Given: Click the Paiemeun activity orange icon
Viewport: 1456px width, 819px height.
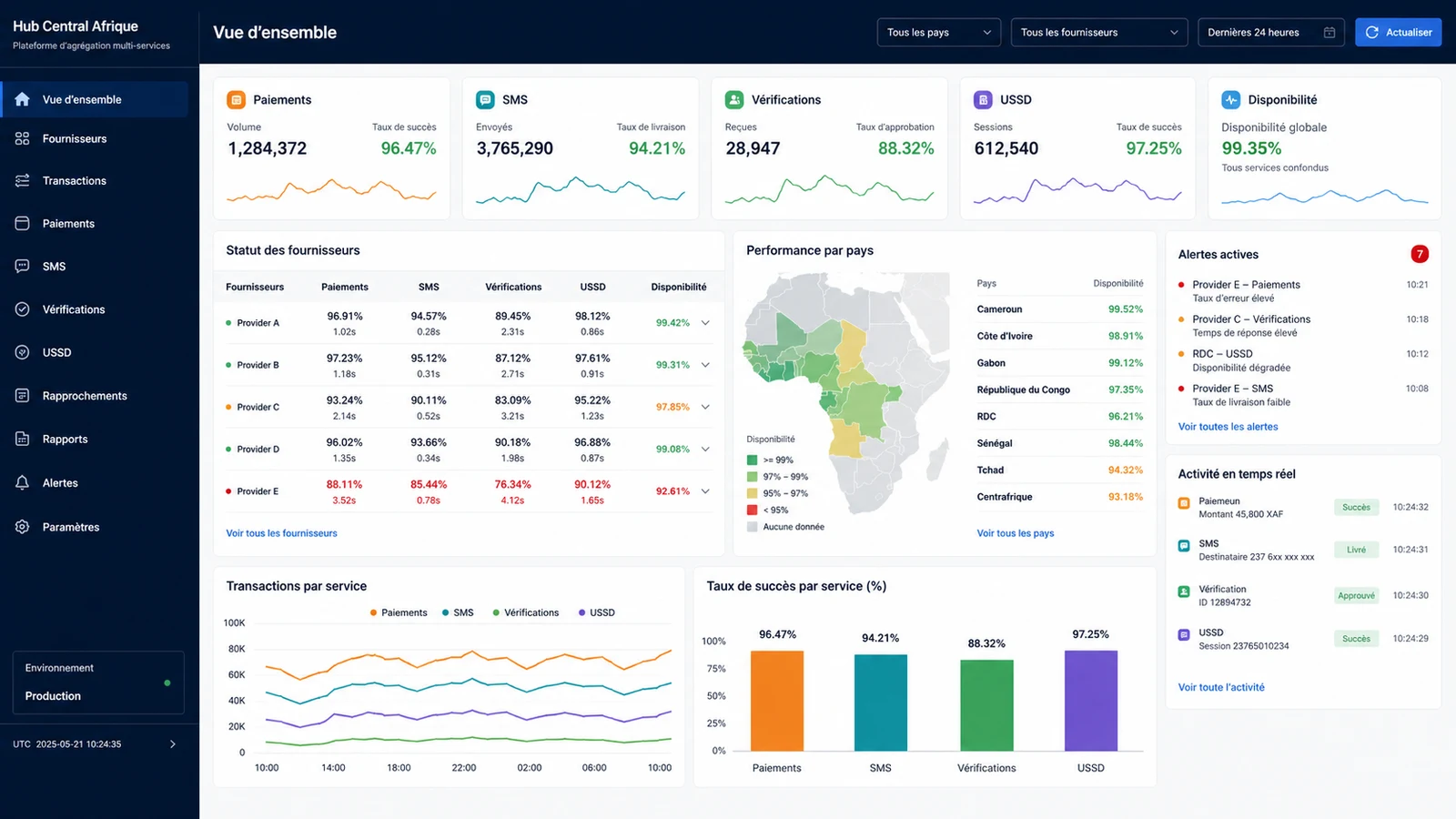Looking at the screenshot, I should pos(1184,503).
